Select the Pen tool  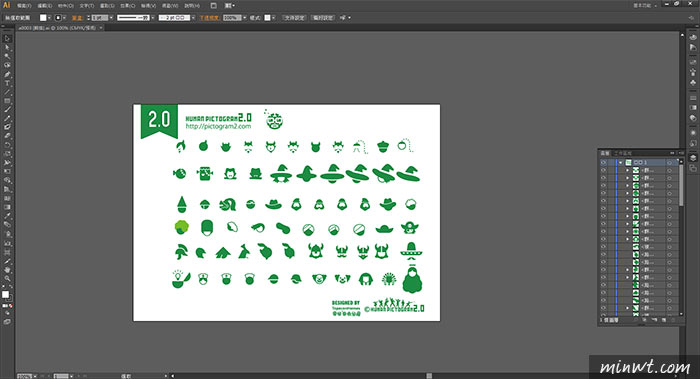(x=7, y=75)
